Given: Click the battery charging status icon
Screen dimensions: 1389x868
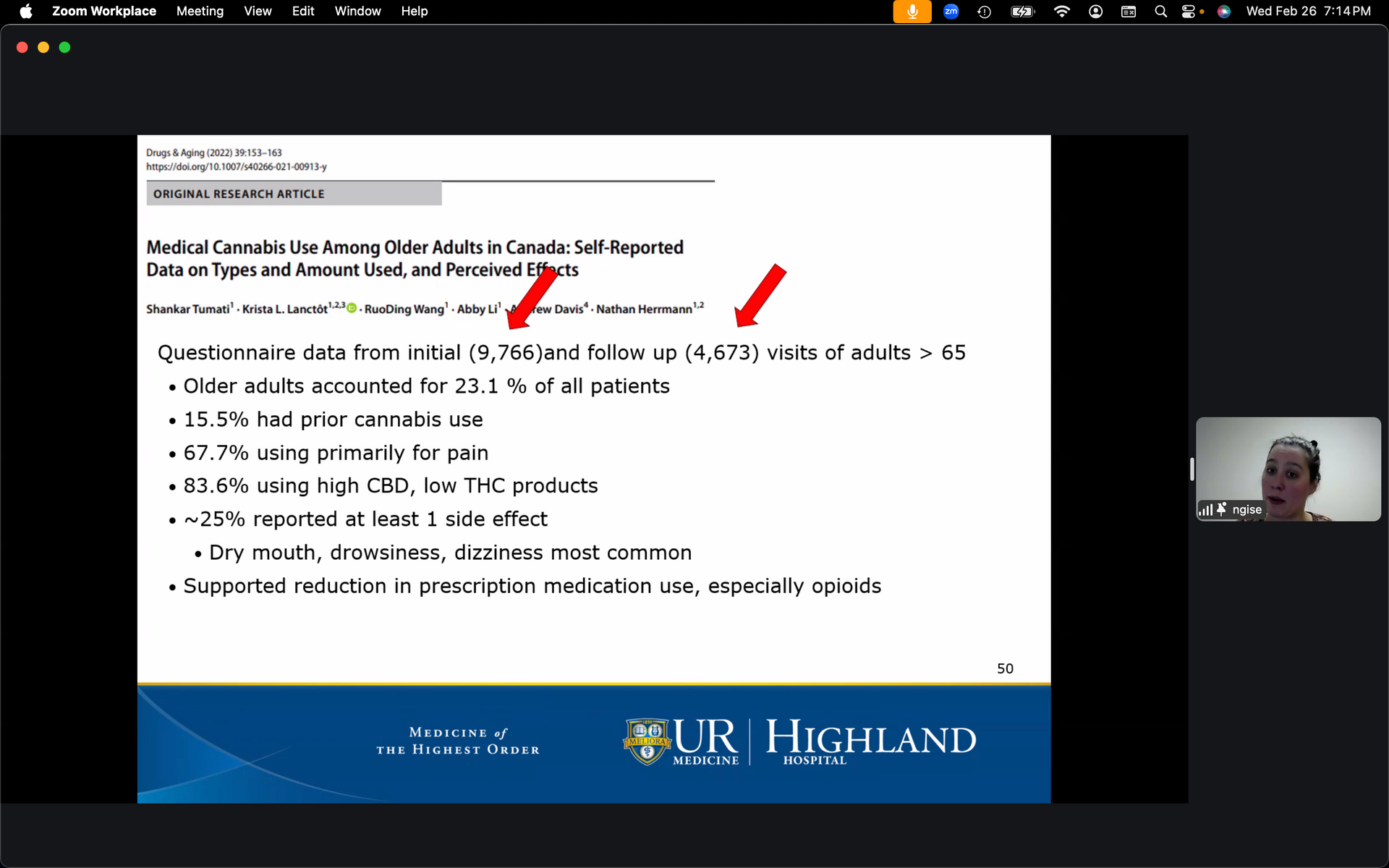Looking at the screenshot, I should coord(1022,12).
